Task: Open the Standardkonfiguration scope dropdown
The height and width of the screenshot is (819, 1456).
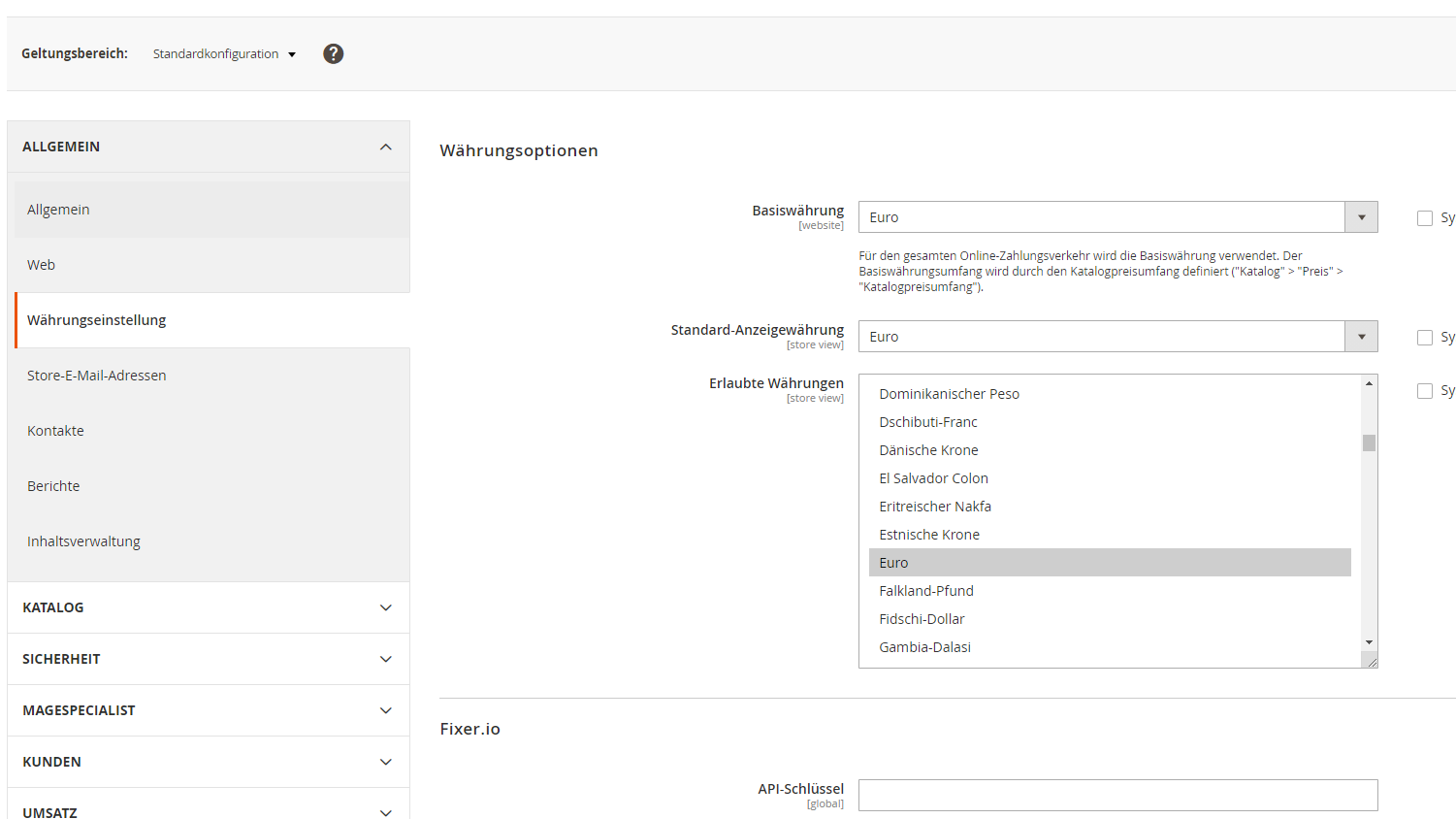Action: pos(223,53)
